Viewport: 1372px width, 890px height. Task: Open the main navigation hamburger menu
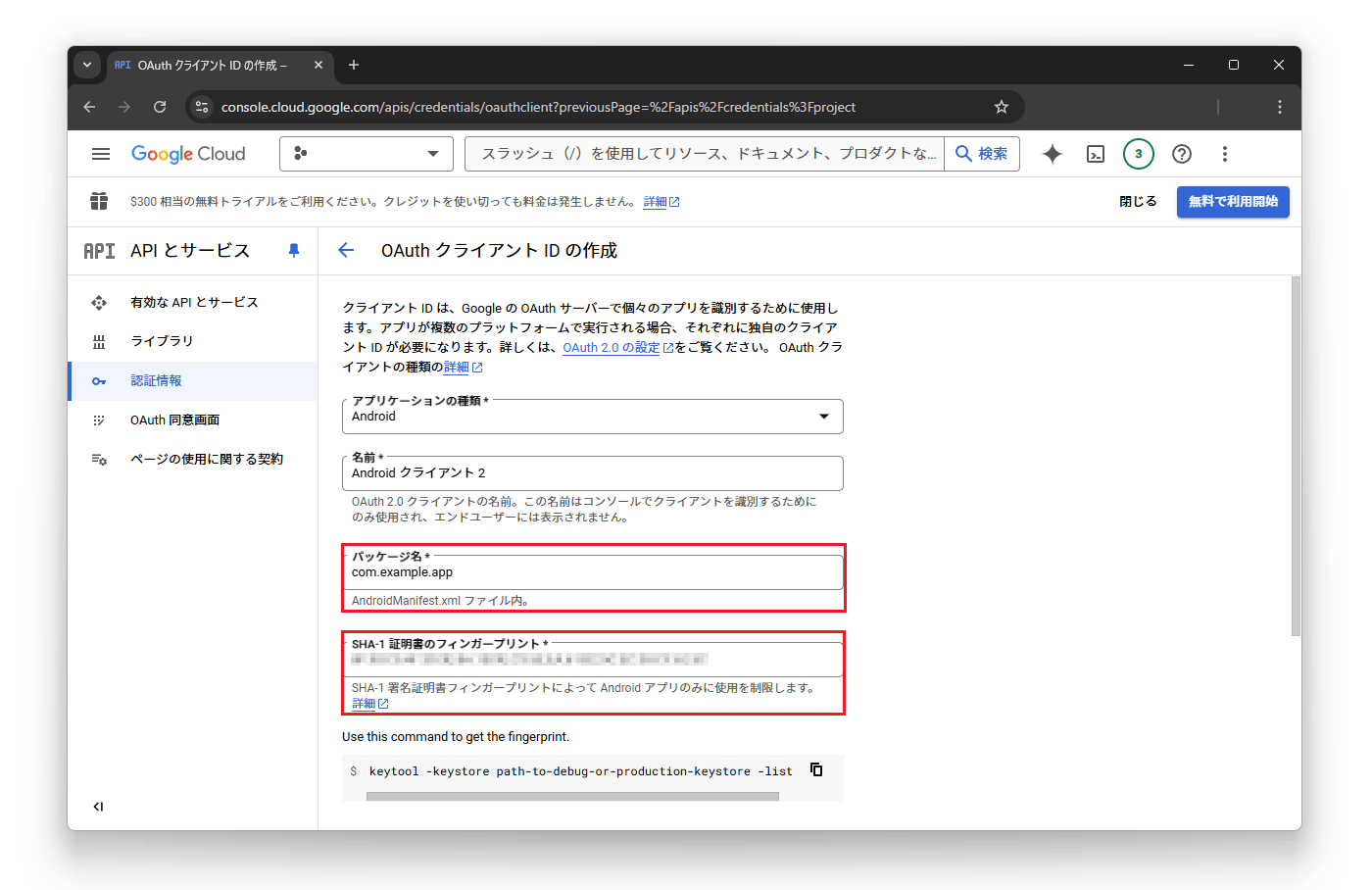(101, 154)
